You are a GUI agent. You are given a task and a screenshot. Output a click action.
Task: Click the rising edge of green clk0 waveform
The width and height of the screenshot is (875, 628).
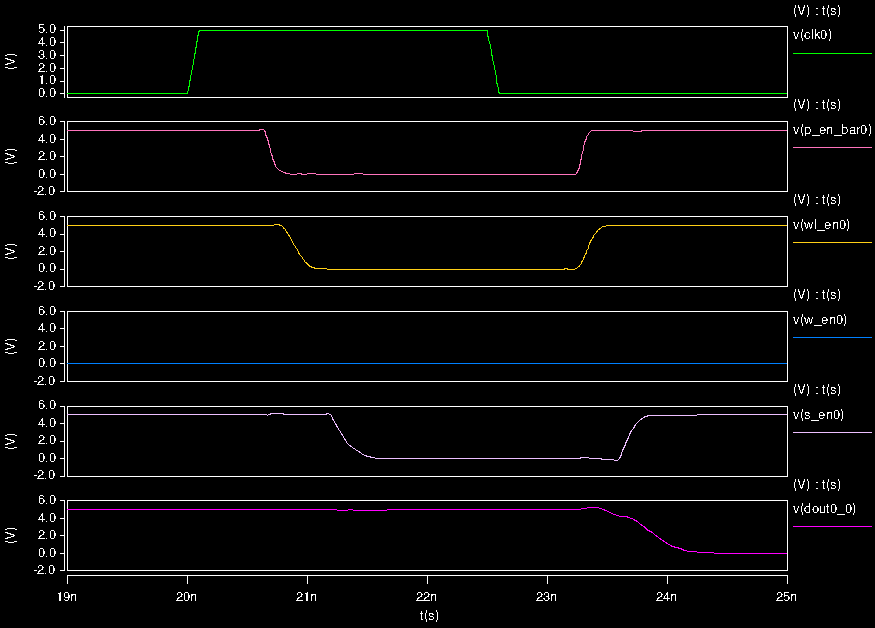click(x=193, y=62)
